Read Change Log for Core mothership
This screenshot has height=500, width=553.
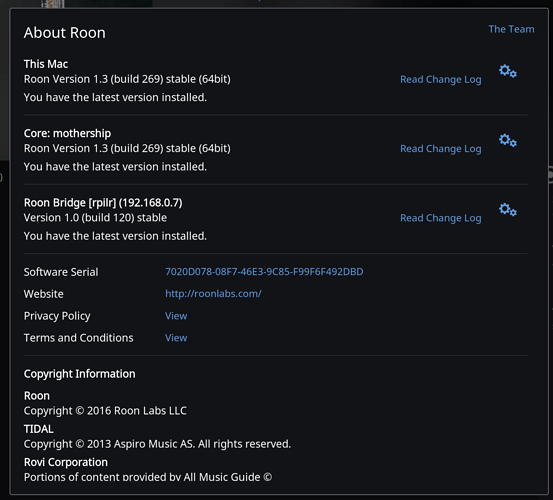pyautogui.click(x=440, y=149)
